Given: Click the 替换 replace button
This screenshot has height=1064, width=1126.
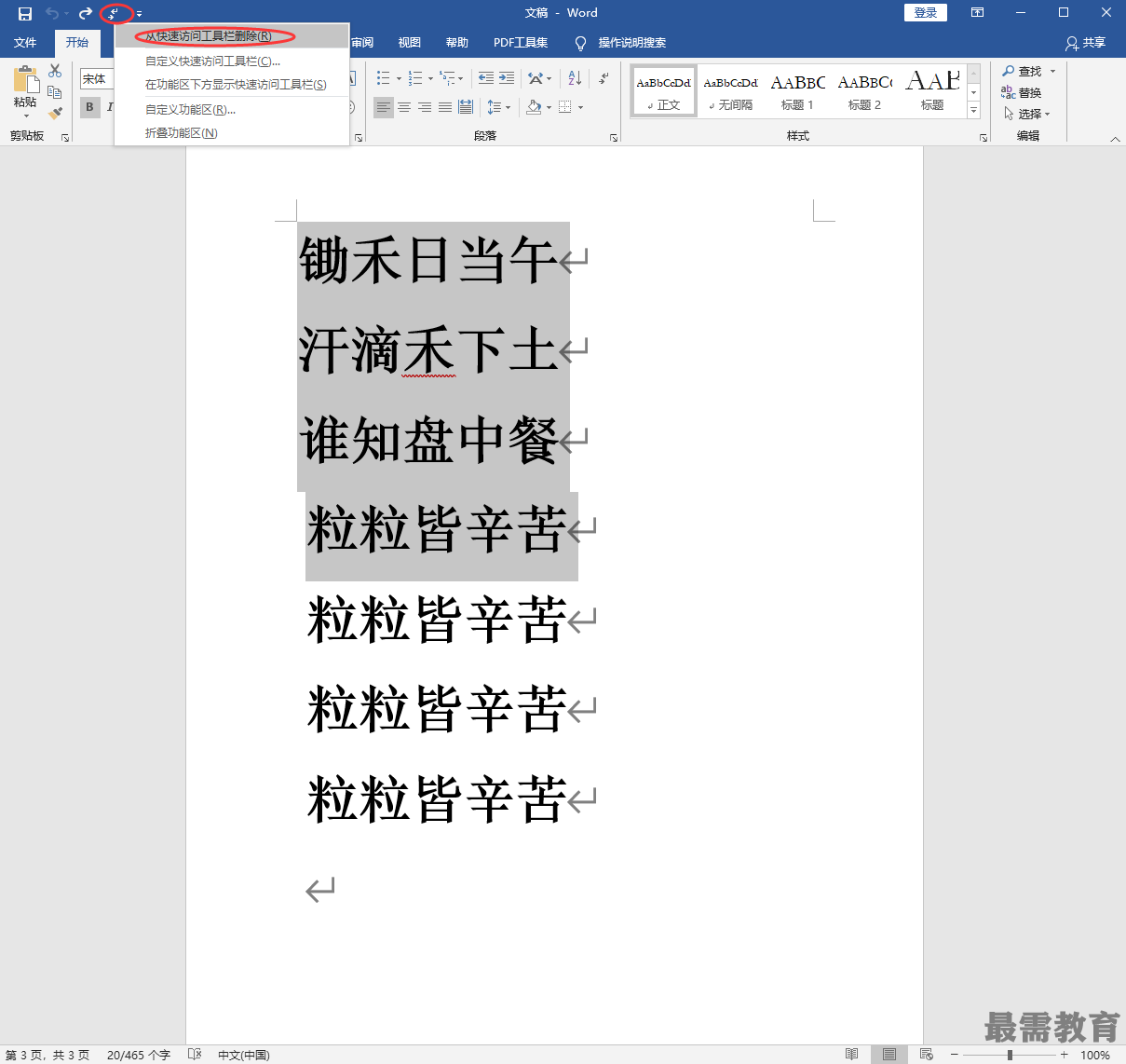Looking at the screenshot, I should pyautogui.click(x=1022, y=92).
